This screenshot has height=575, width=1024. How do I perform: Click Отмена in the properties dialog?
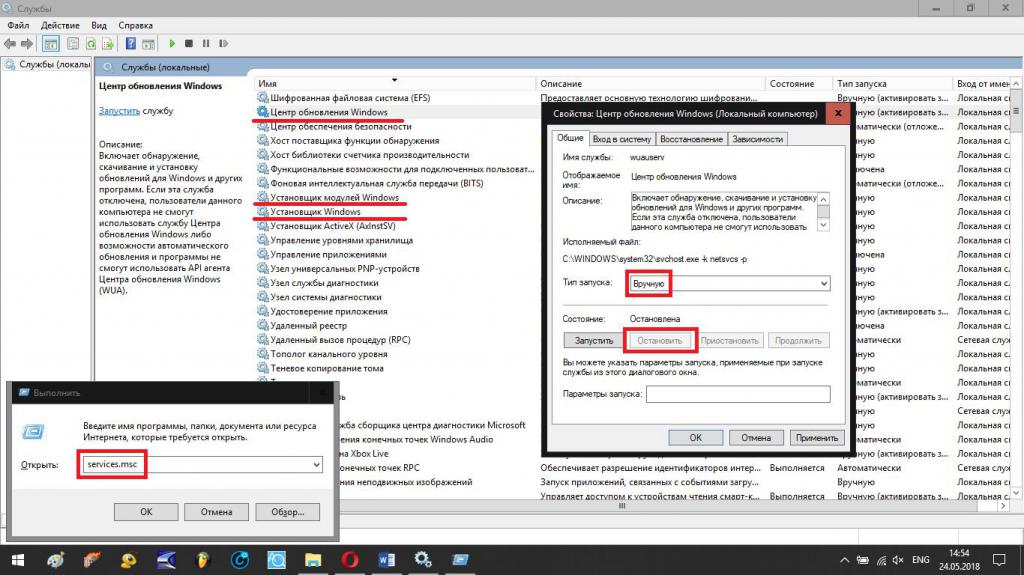coord(756,438)
